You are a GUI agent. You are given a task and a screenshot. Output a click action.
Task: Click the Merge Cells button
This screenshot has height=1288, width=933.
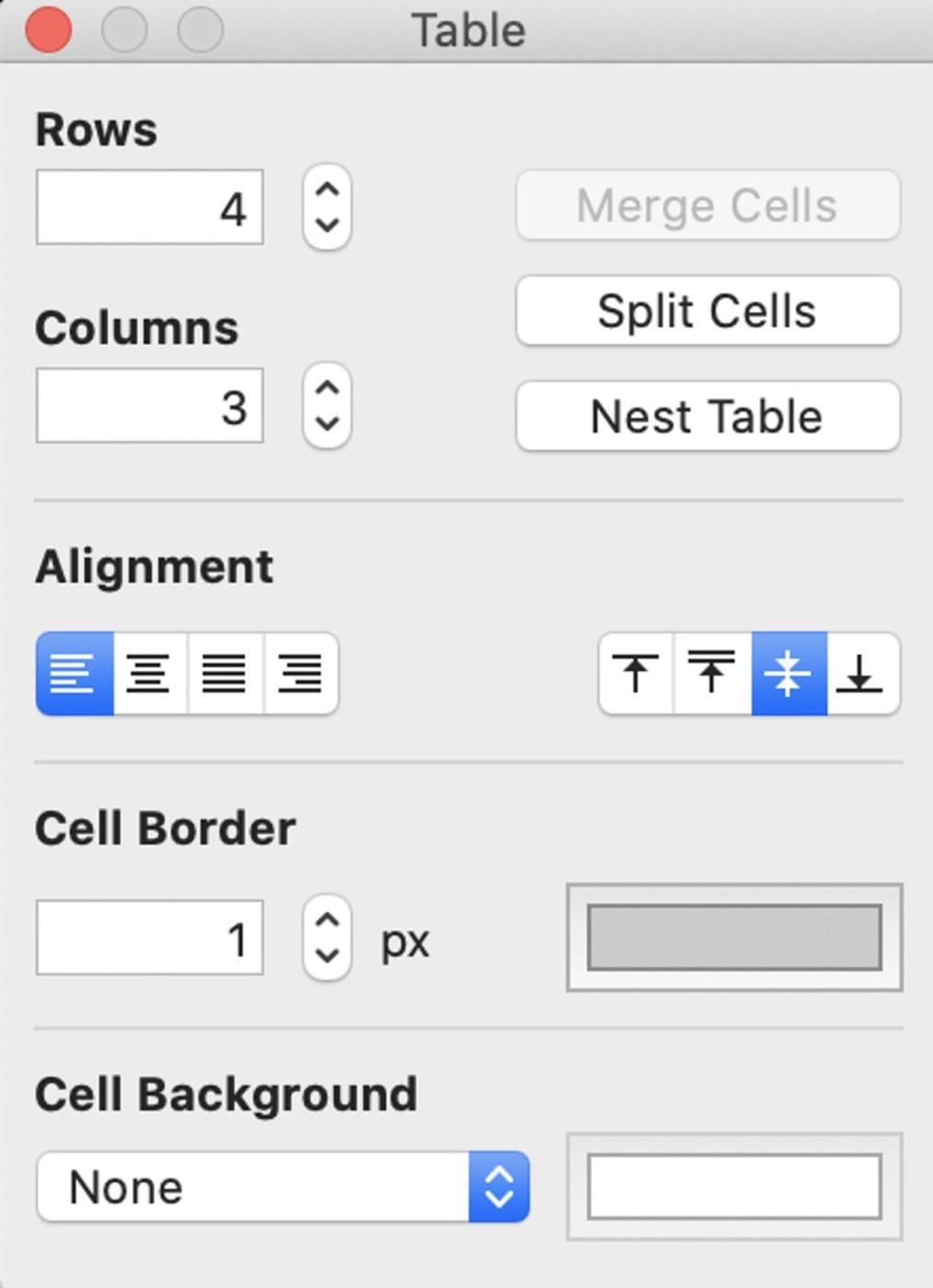coord(708,205)
